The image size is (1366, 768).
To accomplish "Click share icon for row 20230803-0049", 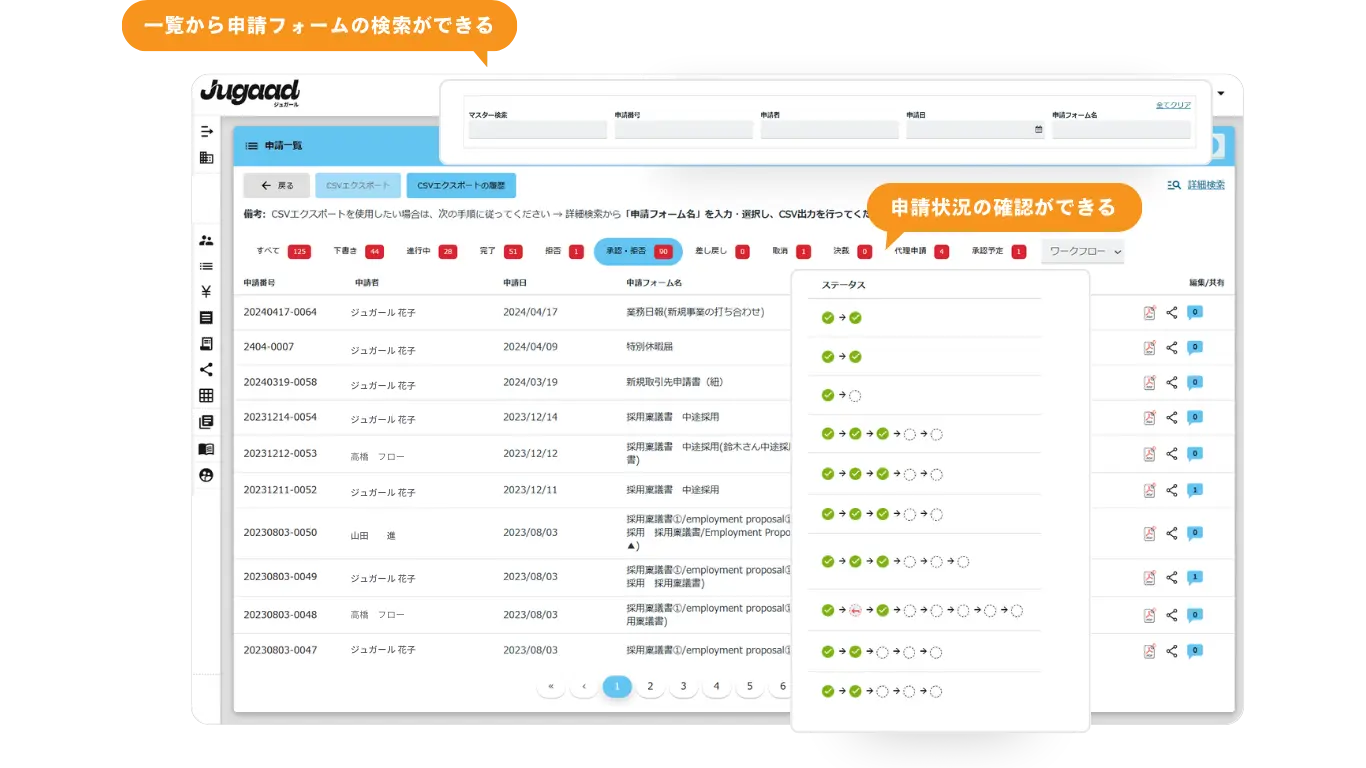I will [1172, 578].
